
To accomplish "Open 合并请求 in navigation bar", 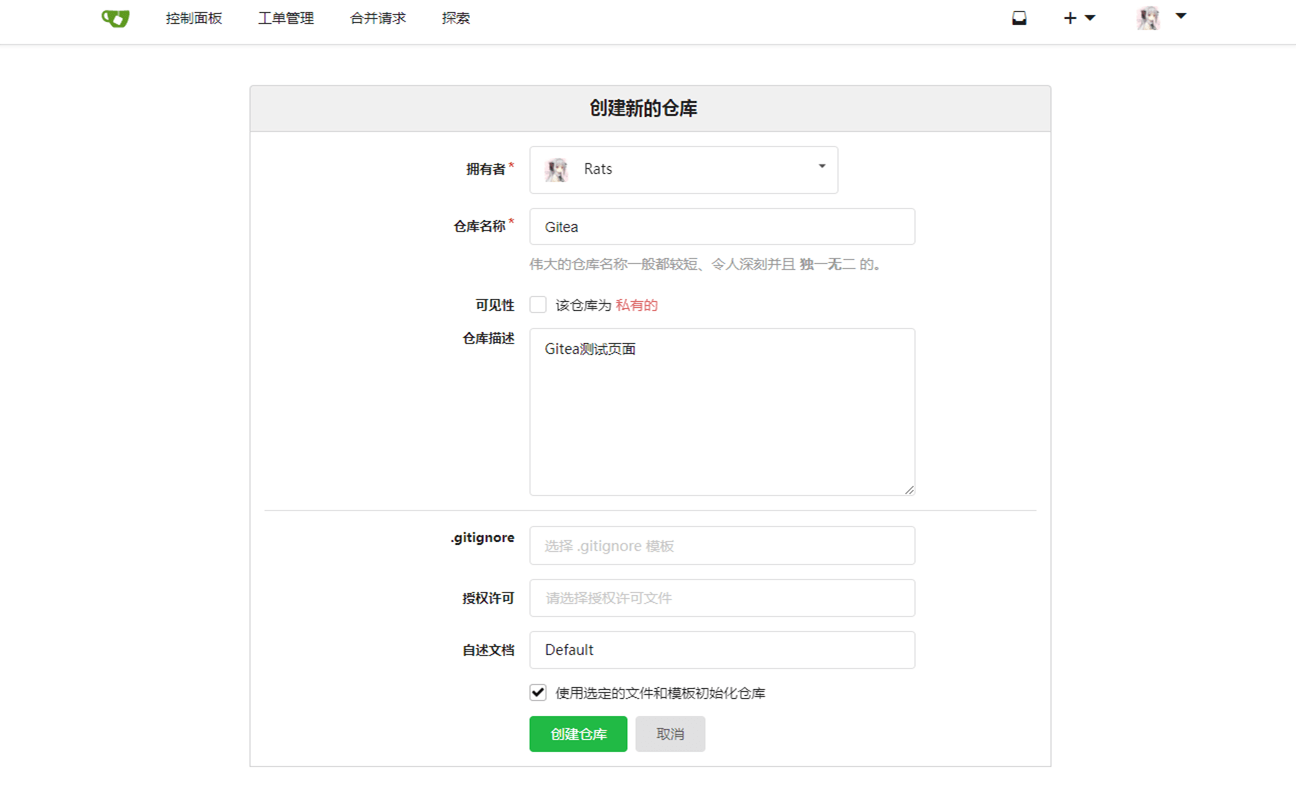I will coord(378,18).
